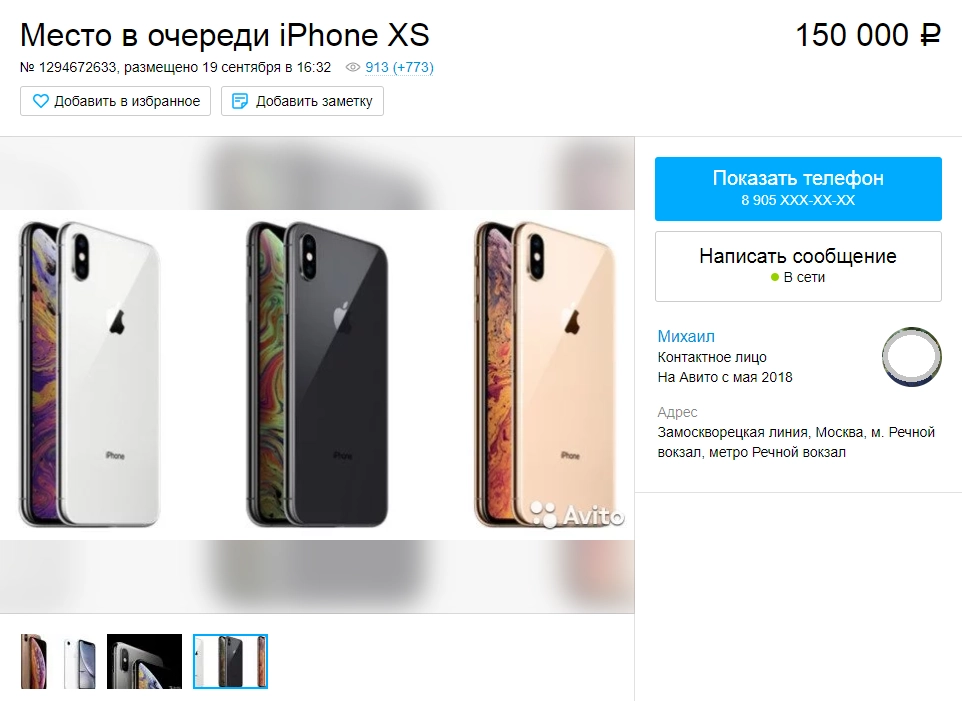Click the note icon beside Добавить заметку
Viewport: 962px width, 701px height.
[x=240, y=101]
